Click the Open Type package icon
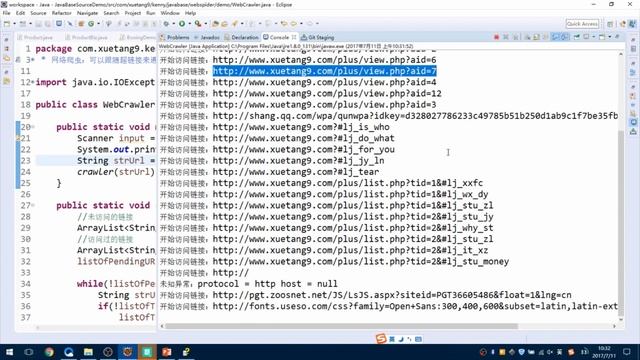The width and height of the screenshot is (640, 360). coord(215,24)
